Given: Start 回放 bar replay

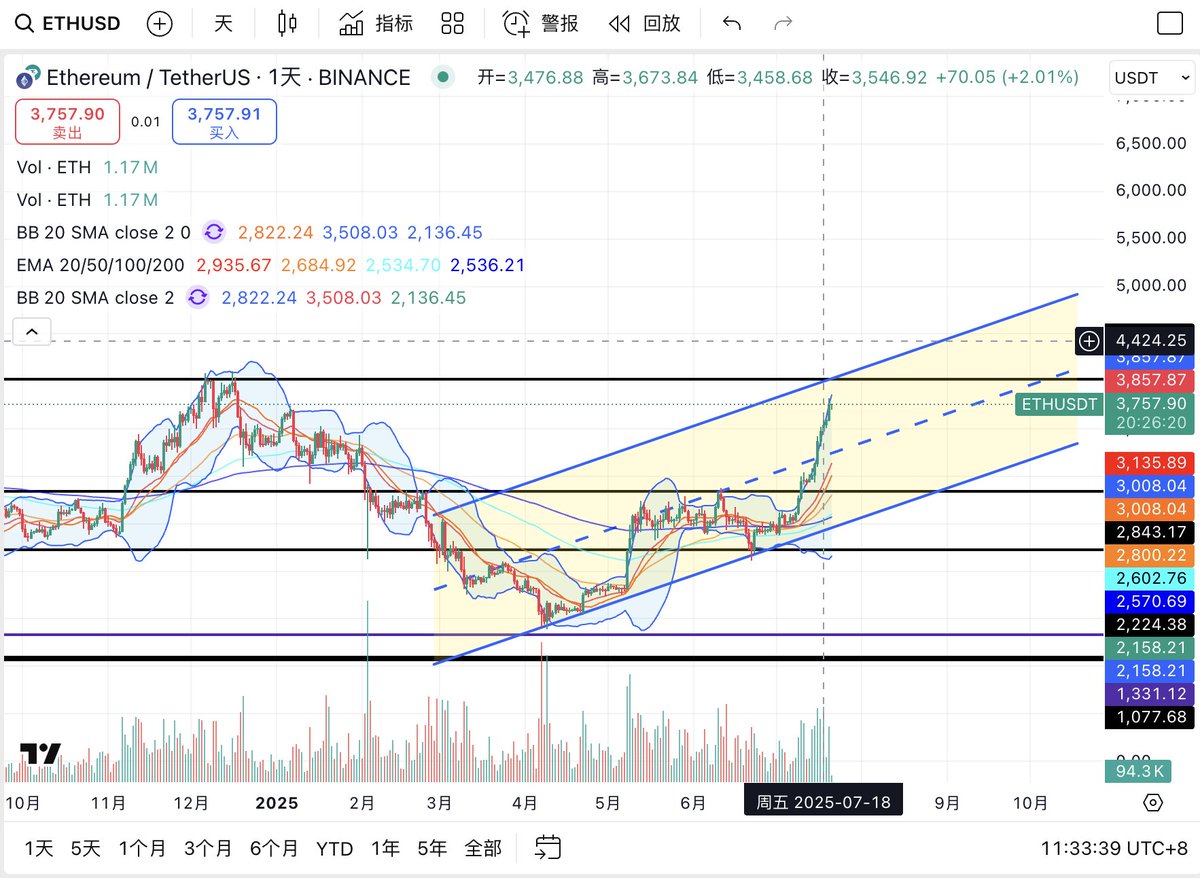Looking at the screenshot, I should 645,24.
